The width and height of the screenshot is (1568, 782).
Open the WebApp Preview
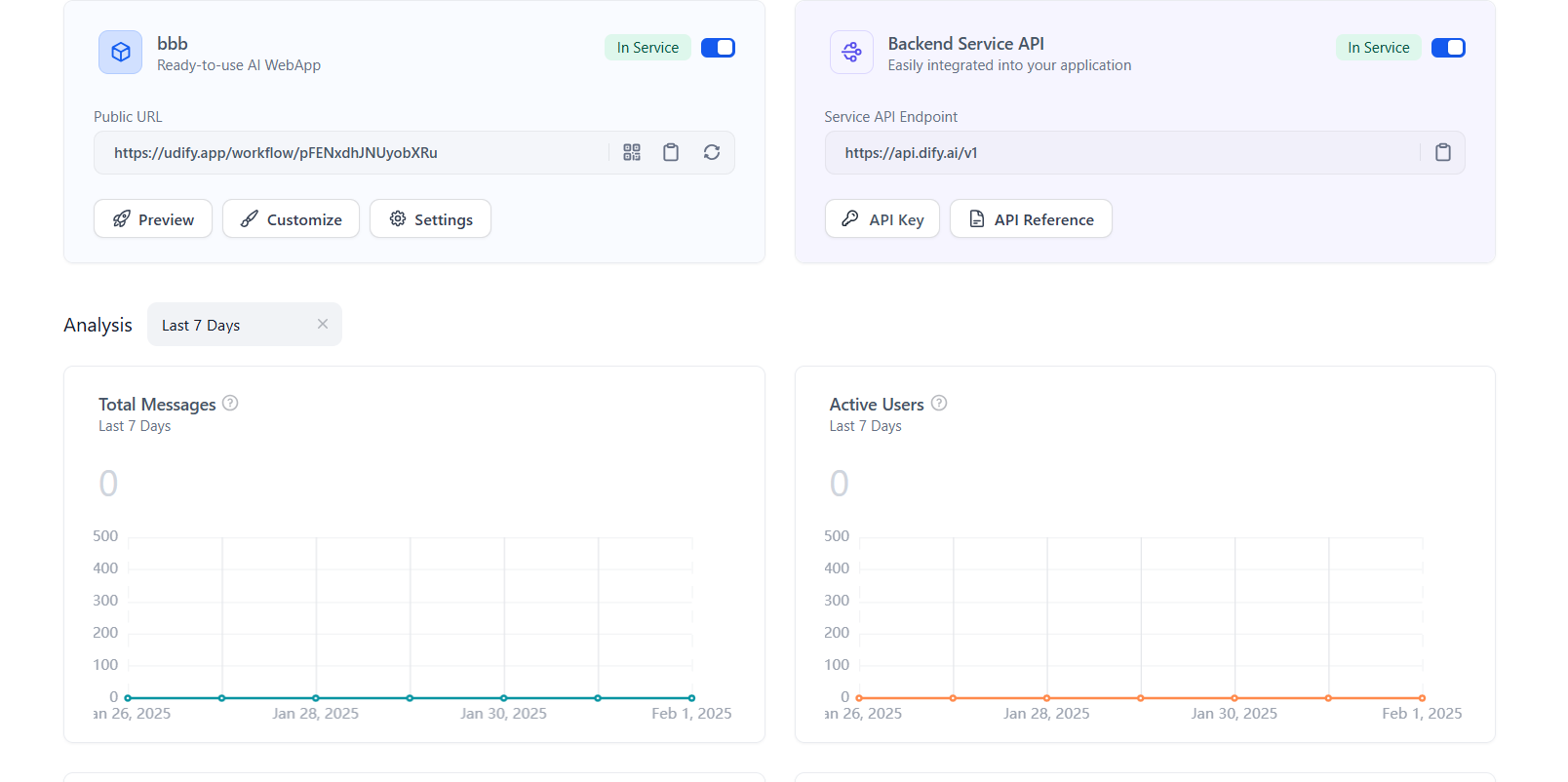coord(153,219)
